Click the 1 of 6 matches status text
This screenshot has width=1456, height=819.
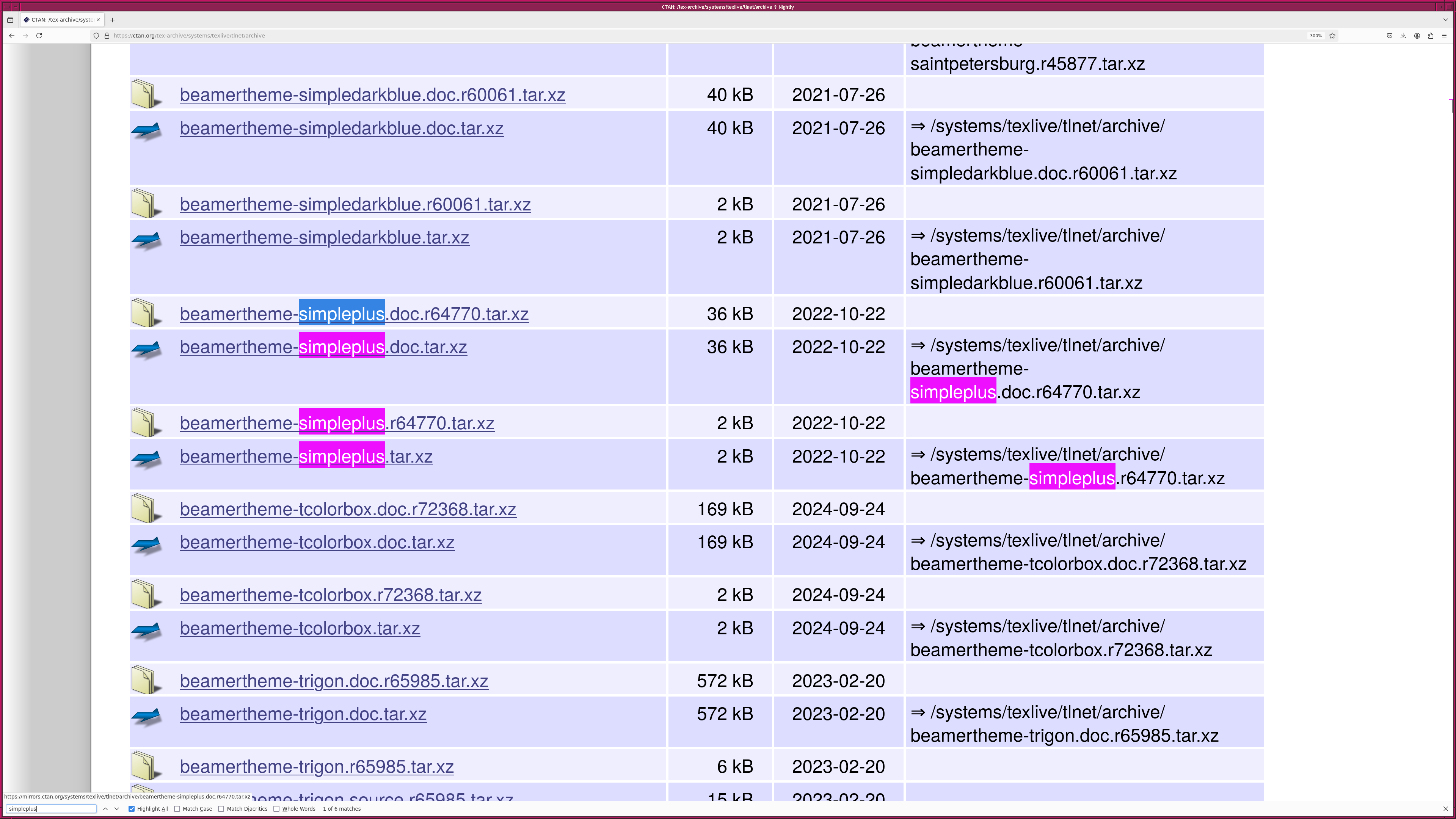tap(342, 809)
